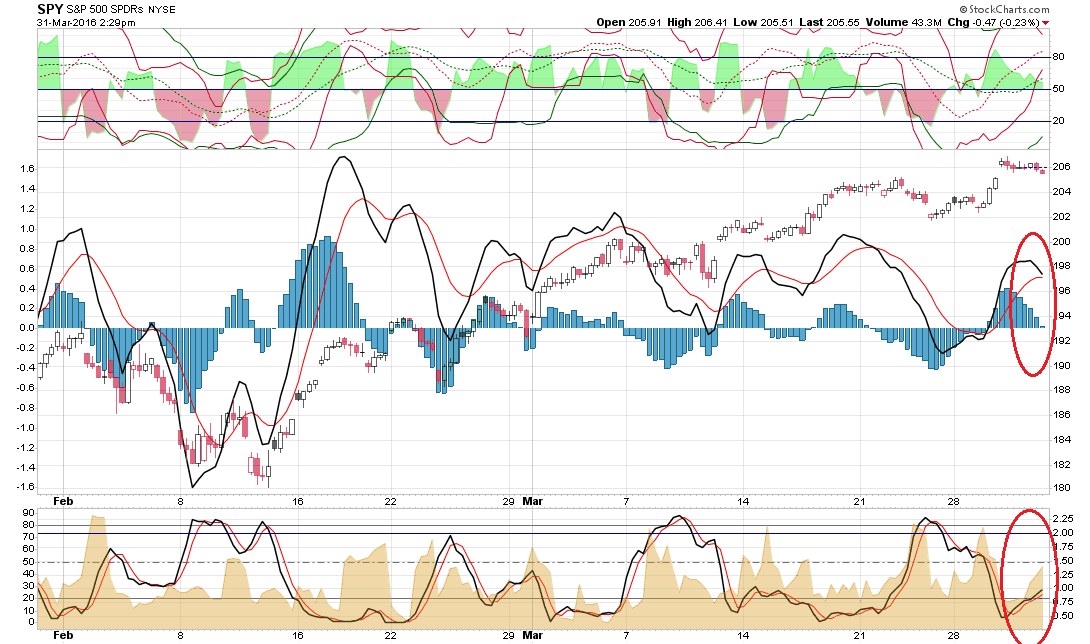
Task: Click the Volume 43.3M reading
Action: (904, 22)
